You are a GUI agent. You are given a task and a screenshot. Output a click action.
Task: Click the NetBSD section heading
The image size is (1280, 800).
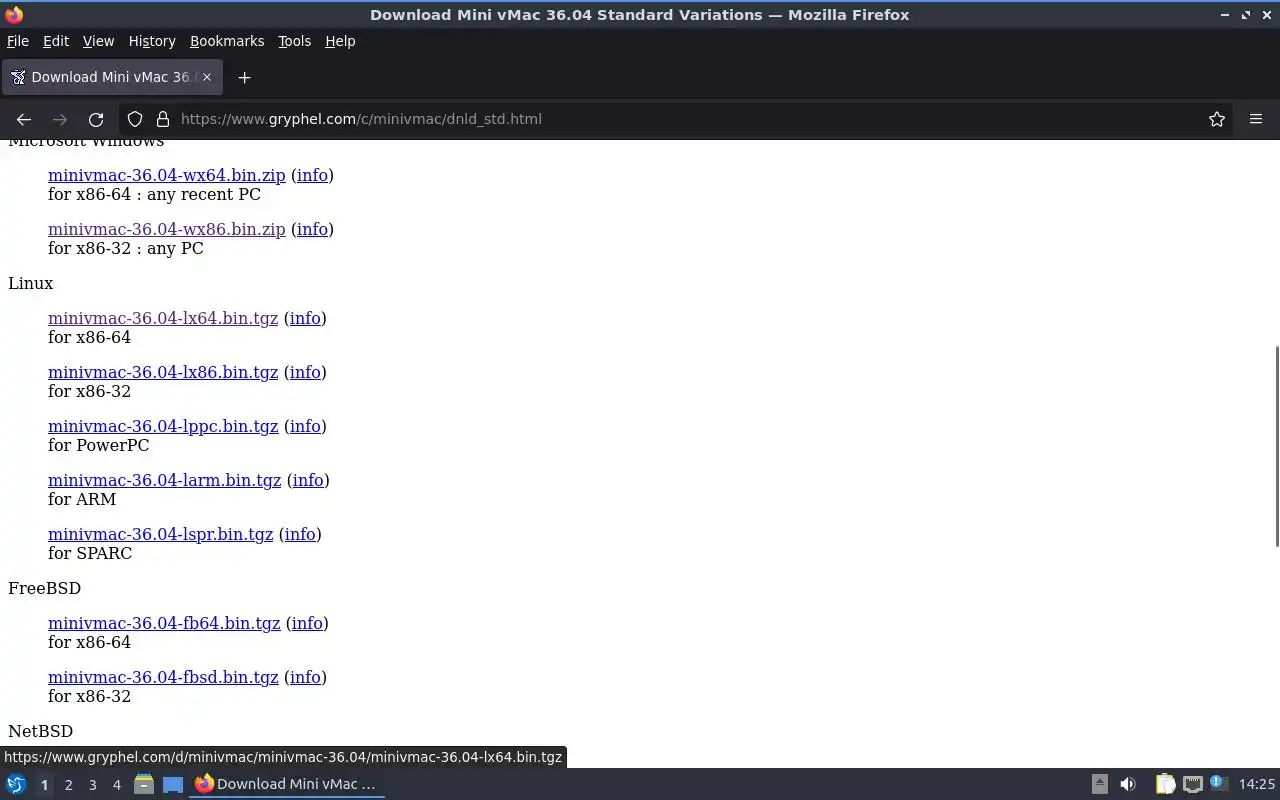41,731
